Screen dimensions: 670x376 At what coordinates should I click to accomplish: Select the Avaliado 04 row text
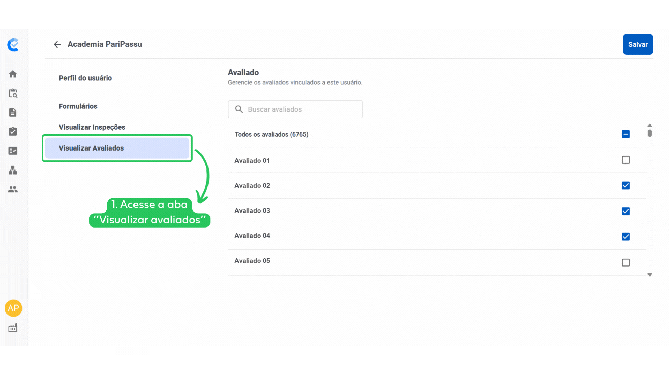pyautogui.click(x=252, y=235)
